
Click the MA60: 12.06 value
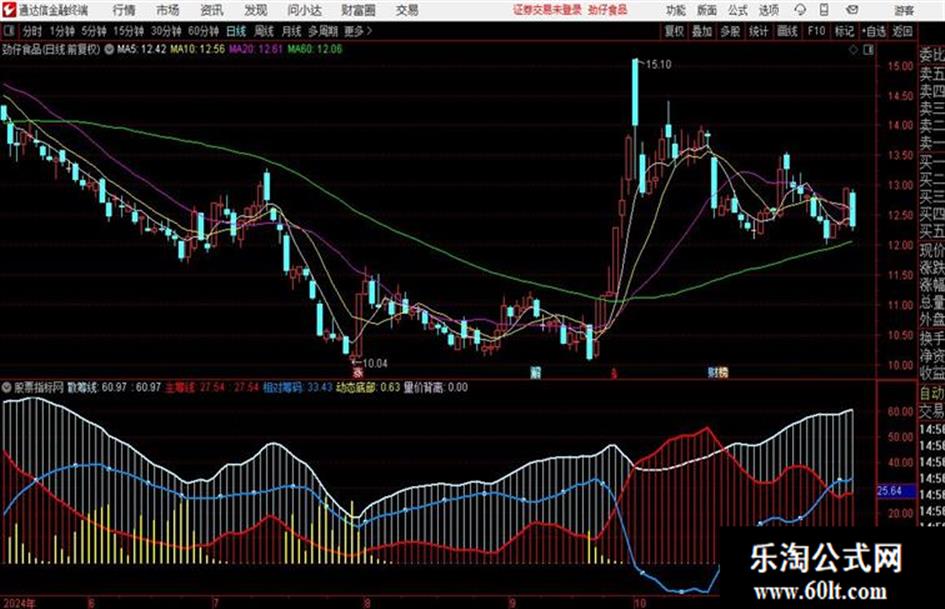point(315,49)
